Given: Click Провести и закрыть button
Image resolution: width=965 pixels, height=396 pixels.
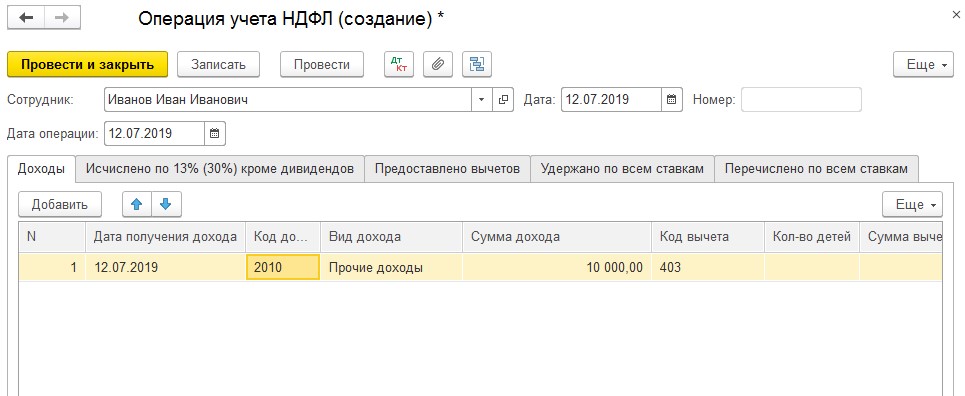Looking at the screenshot, I should tap(87, 65).
